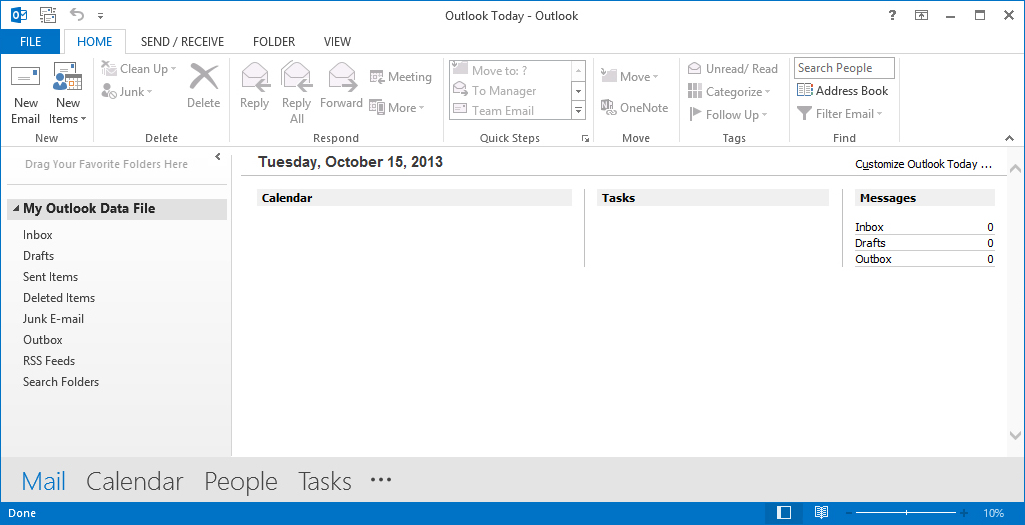This screenshot has height=525, width=1025.
Task: Open Customize Quick Access Toolbar dropdown
Action: [100, 15]
